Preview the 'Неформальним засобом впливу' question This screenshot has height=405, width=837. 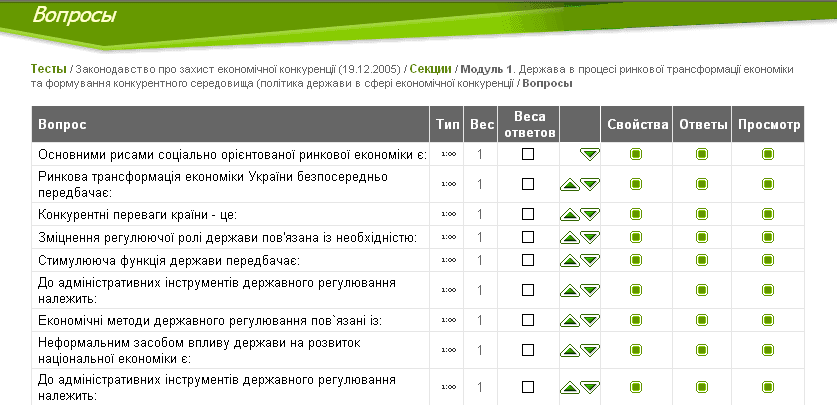(768, 350)
